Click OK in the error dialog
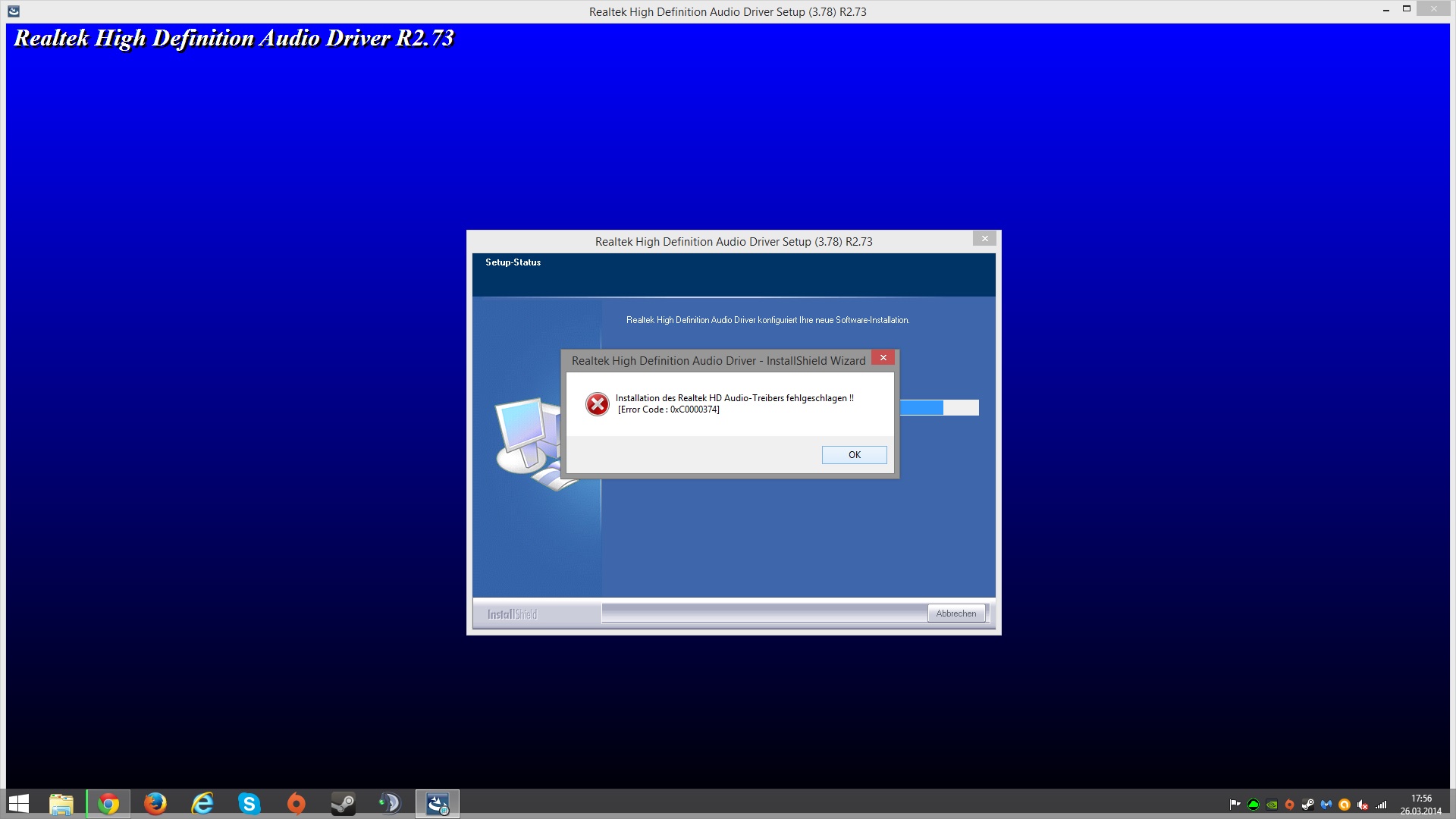The height and width of the screenshot is (819, 1456). click(x=854, y=455)
